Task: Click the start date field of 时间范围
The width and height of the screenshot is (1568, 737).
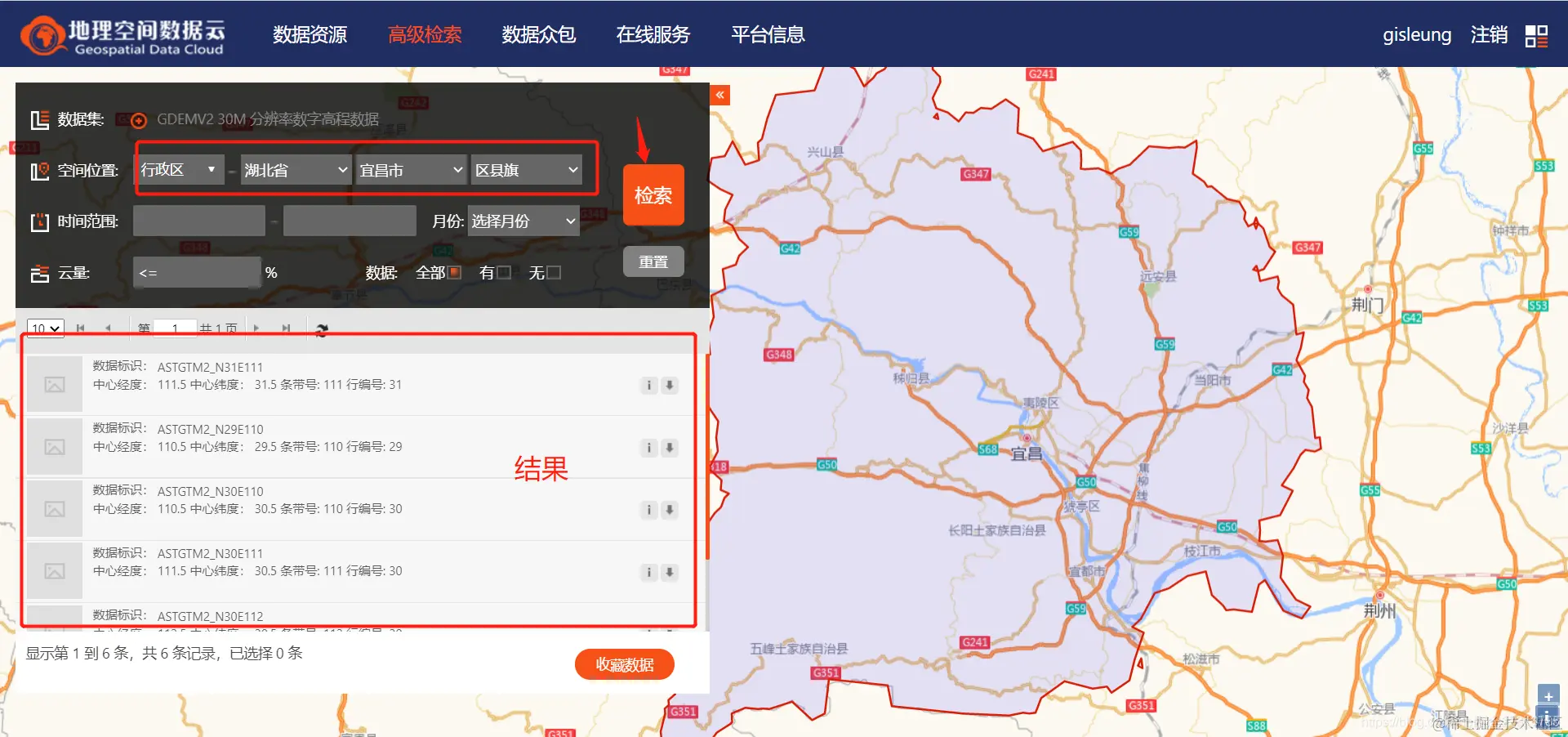Action: 199,221
